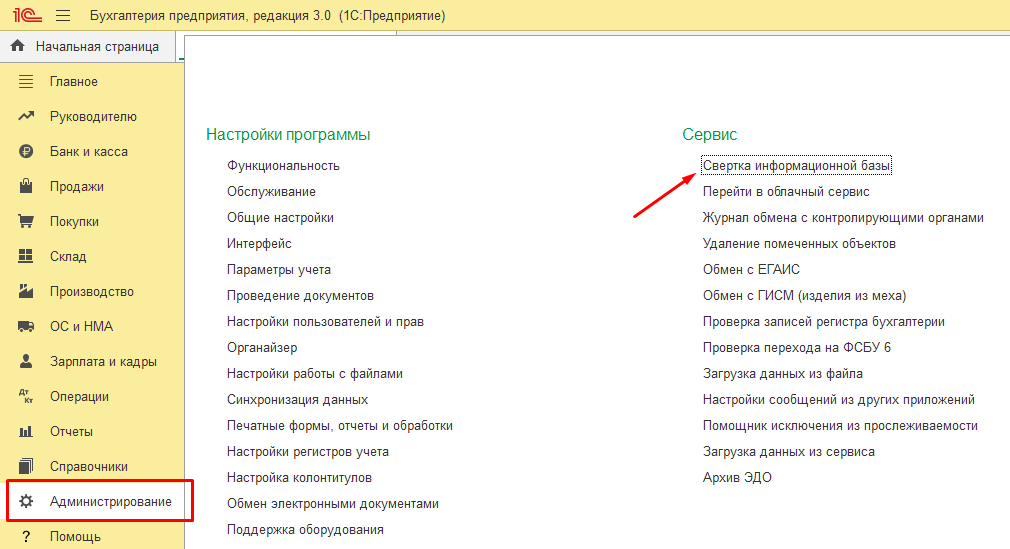This screenshot has height=549, width=1010.
Task: Click the Банк и касса ruble icon
Action: (26, 151)
